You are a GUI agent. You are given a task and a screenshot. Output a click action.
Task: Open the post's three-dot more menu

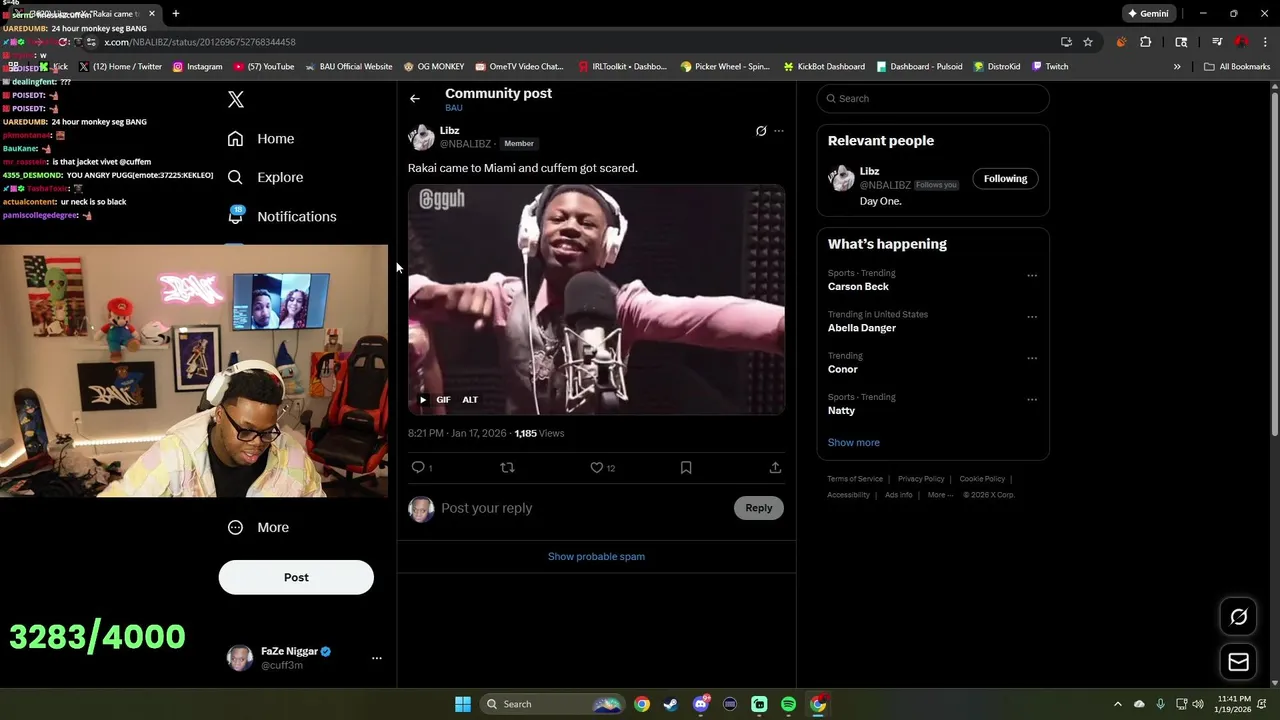point(779,131)
